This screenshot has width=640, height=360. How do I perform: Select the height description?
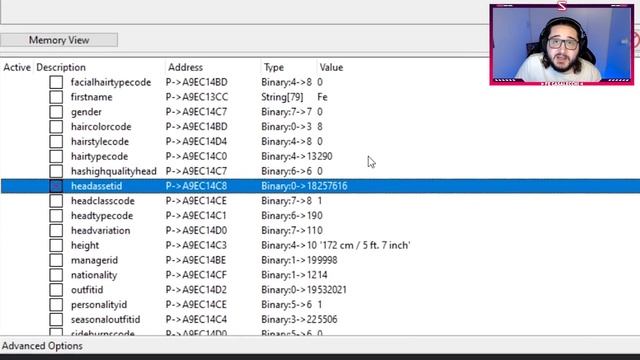coord(85,246)
